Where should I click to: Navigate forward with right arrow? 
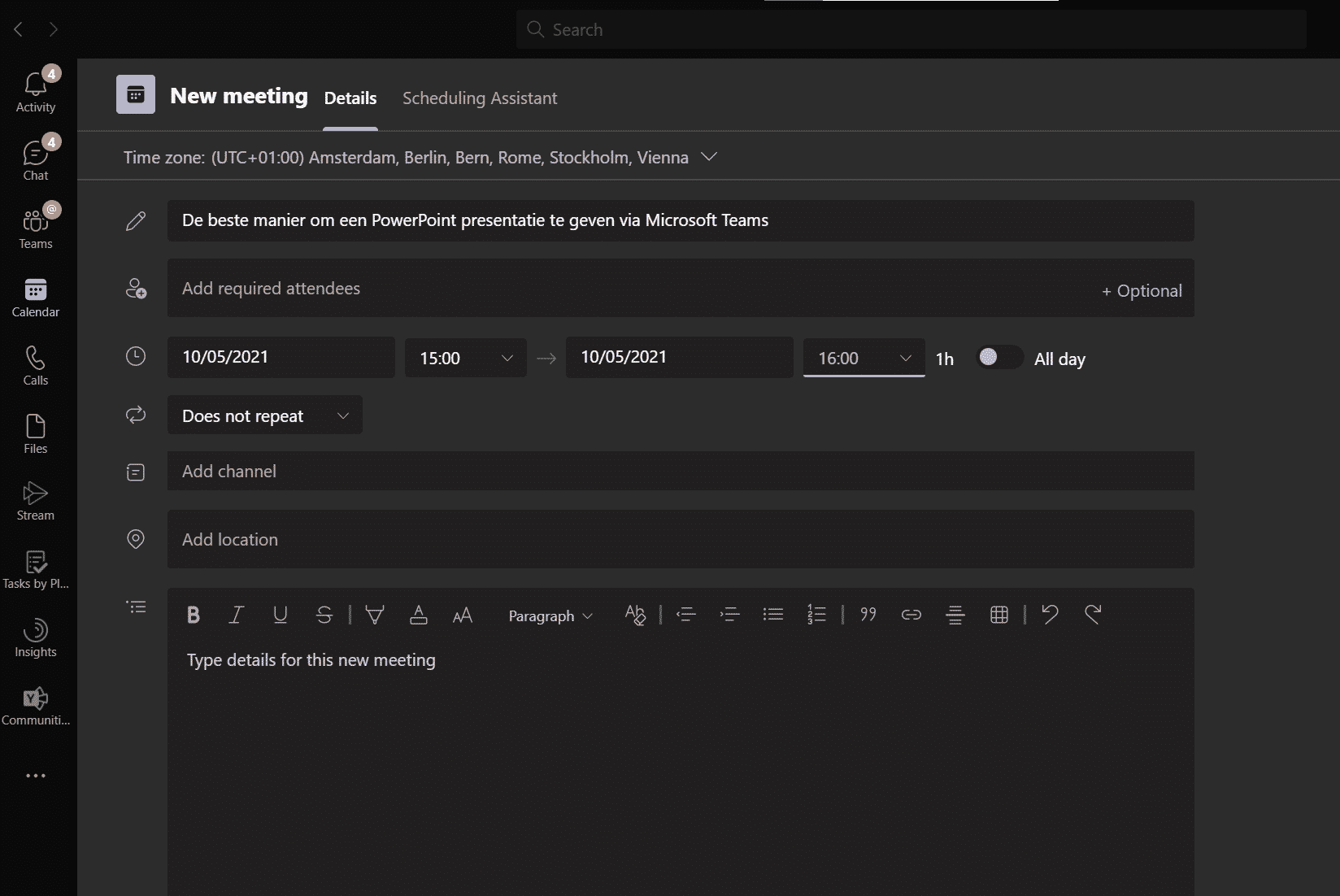click(54, 29)
